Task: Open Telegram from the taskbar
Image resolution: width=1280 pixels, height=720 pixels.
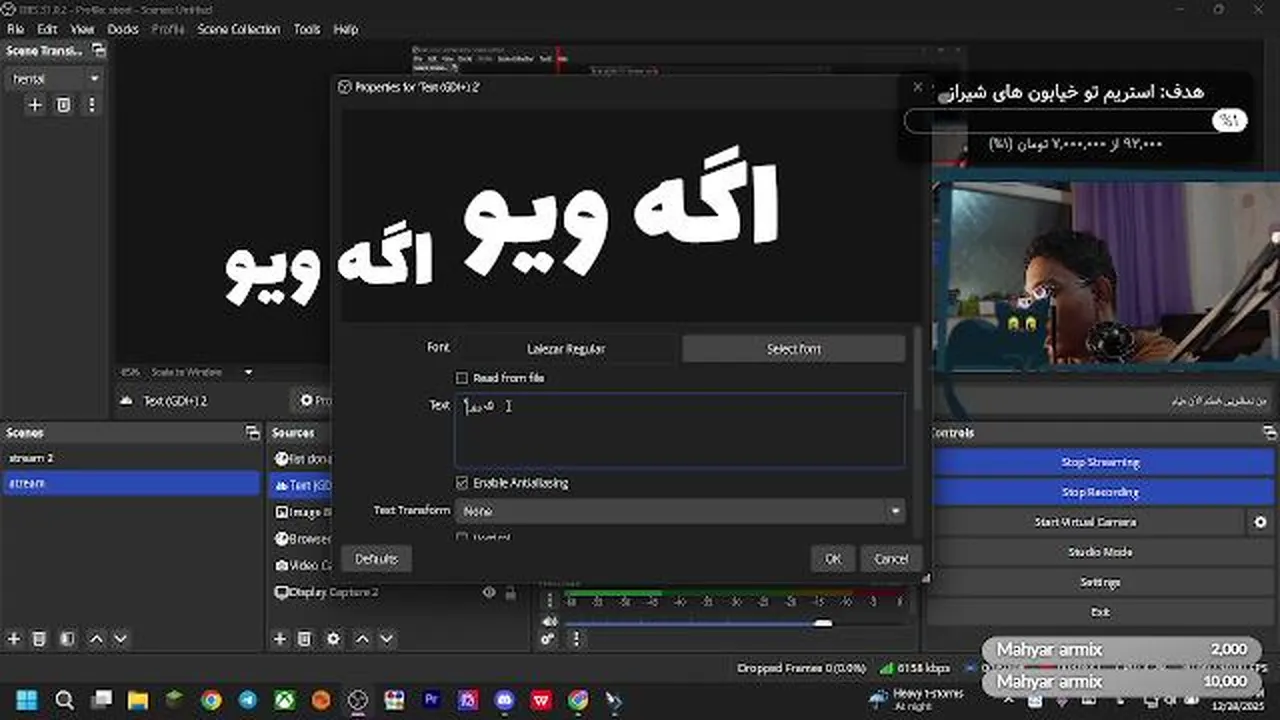Action: [247, 699]
